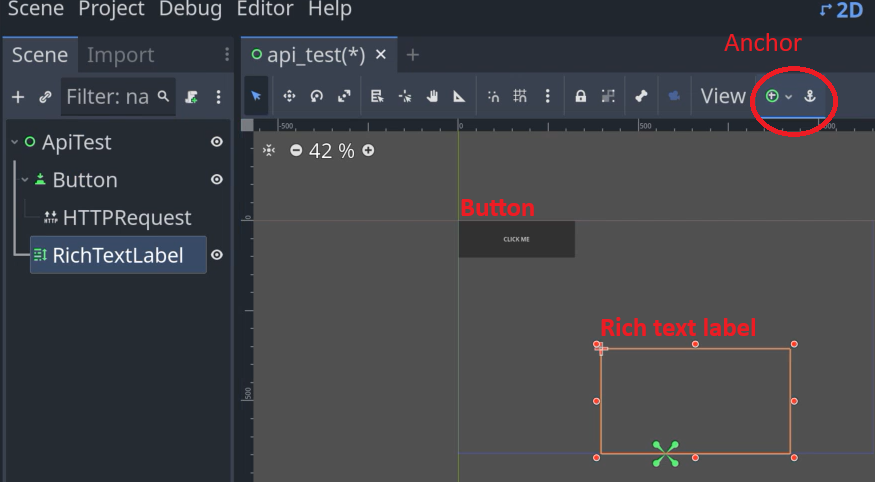
Task: Click the CLICK ME button in the canvas
Action: (517, 239)
